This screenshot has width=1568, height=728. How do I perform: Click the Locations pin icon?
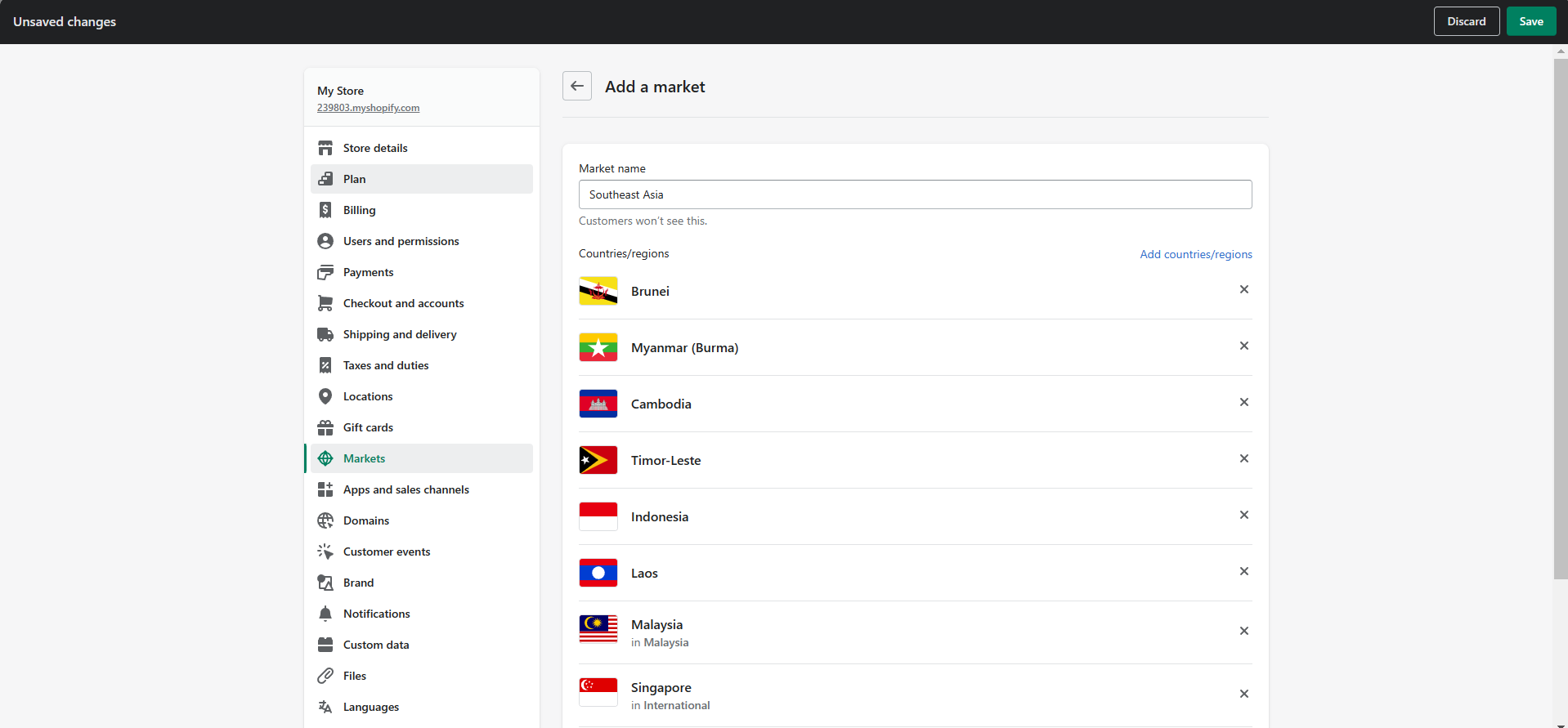[x=325, y=396]
